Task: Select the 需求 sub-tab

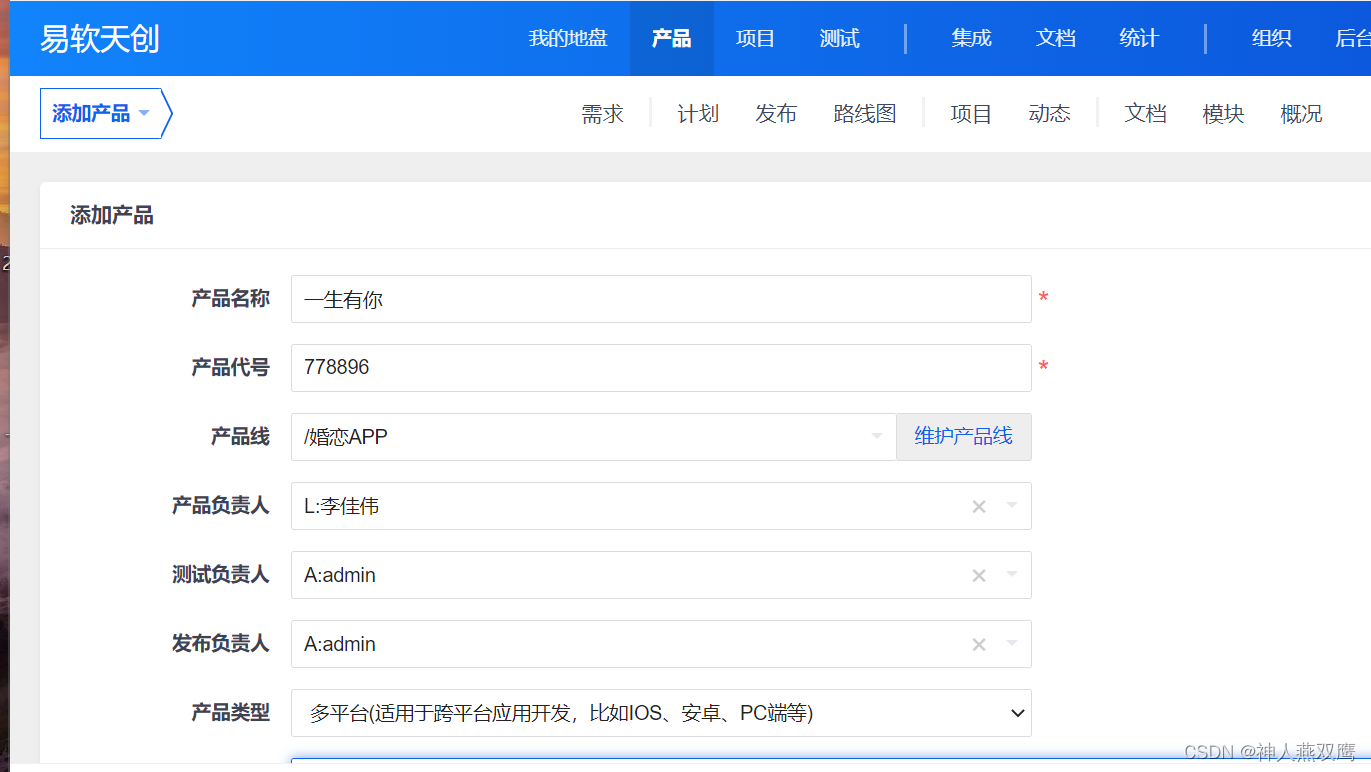Action: coord(602,115)
